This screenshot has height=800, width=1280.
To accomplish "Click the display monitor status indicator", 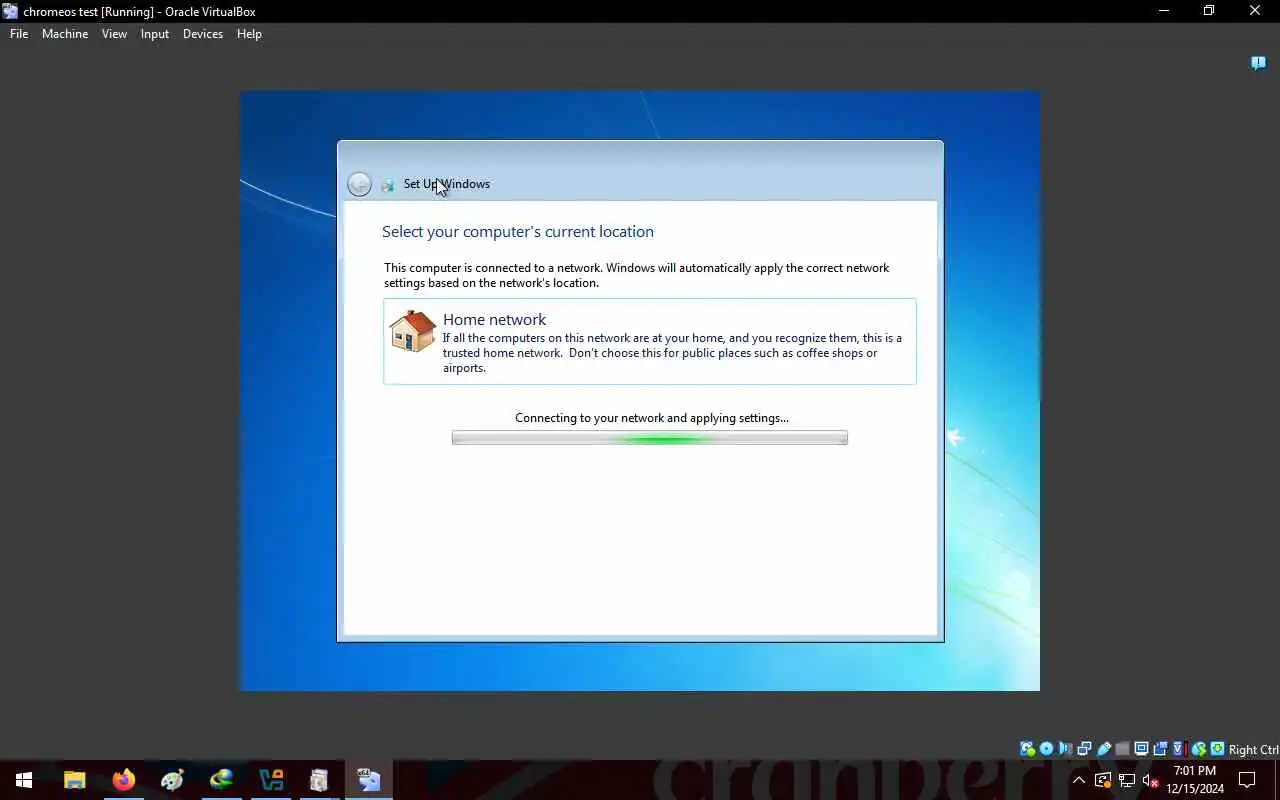I will 1141,749.
